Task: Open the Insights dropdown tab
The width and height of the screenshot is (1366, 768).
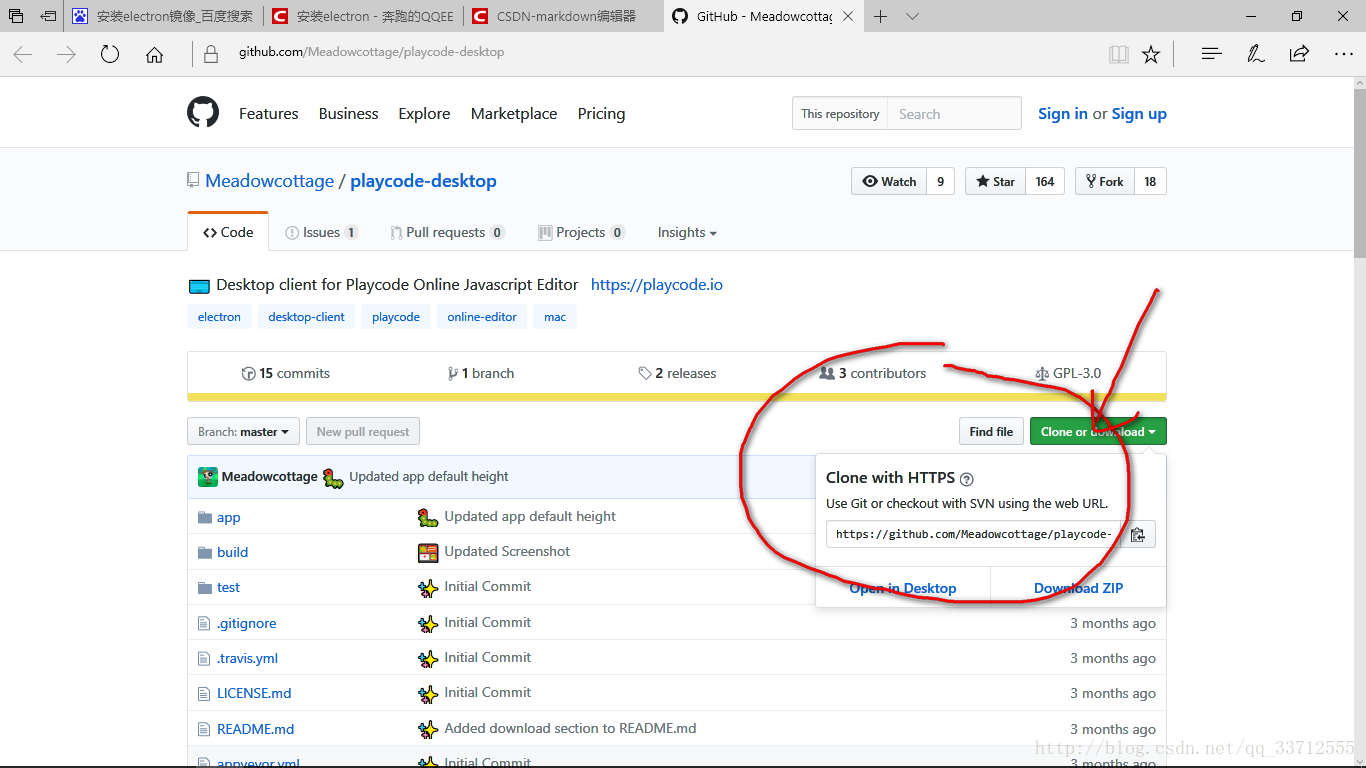Action: tap(687, 232)
